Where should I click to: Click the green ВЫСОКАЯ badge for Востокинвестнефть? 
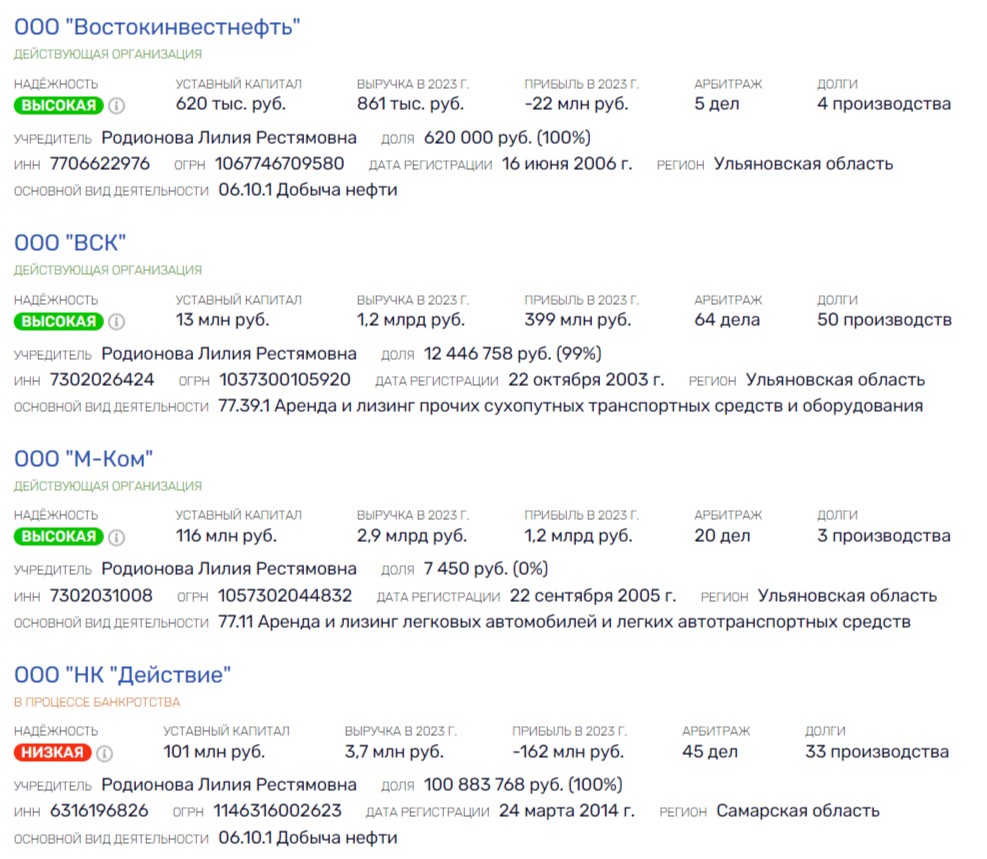[59, 105]
